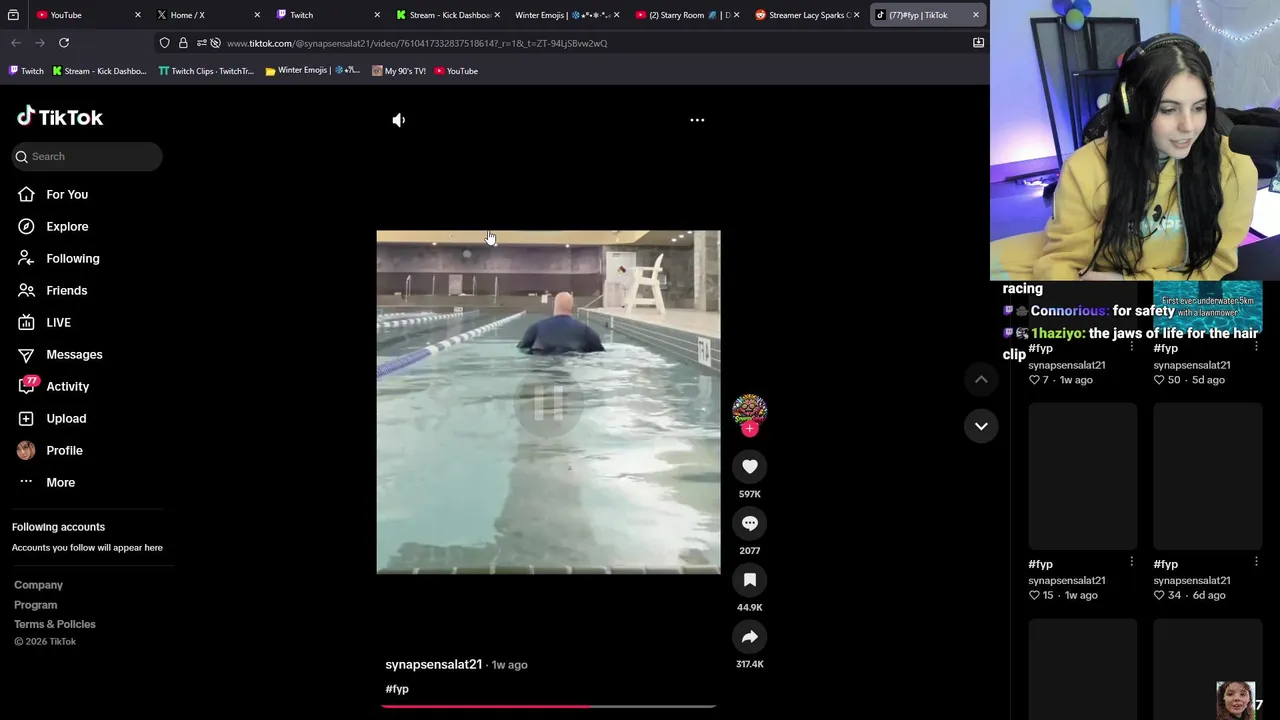The height and width of the screenshot is (720, 1280).
Task: Expand the Program footer section
Action: point(35,605)
